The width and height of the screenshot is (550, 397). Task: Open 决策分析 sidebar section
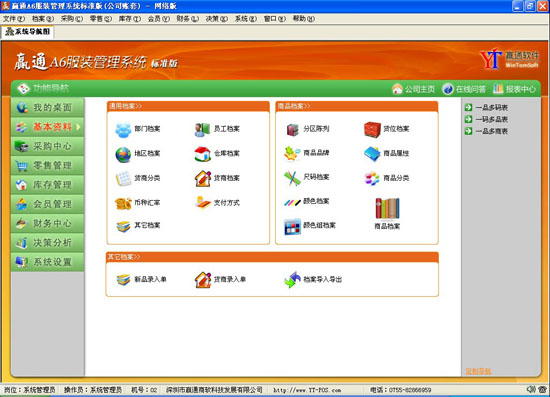coord(47,242)
